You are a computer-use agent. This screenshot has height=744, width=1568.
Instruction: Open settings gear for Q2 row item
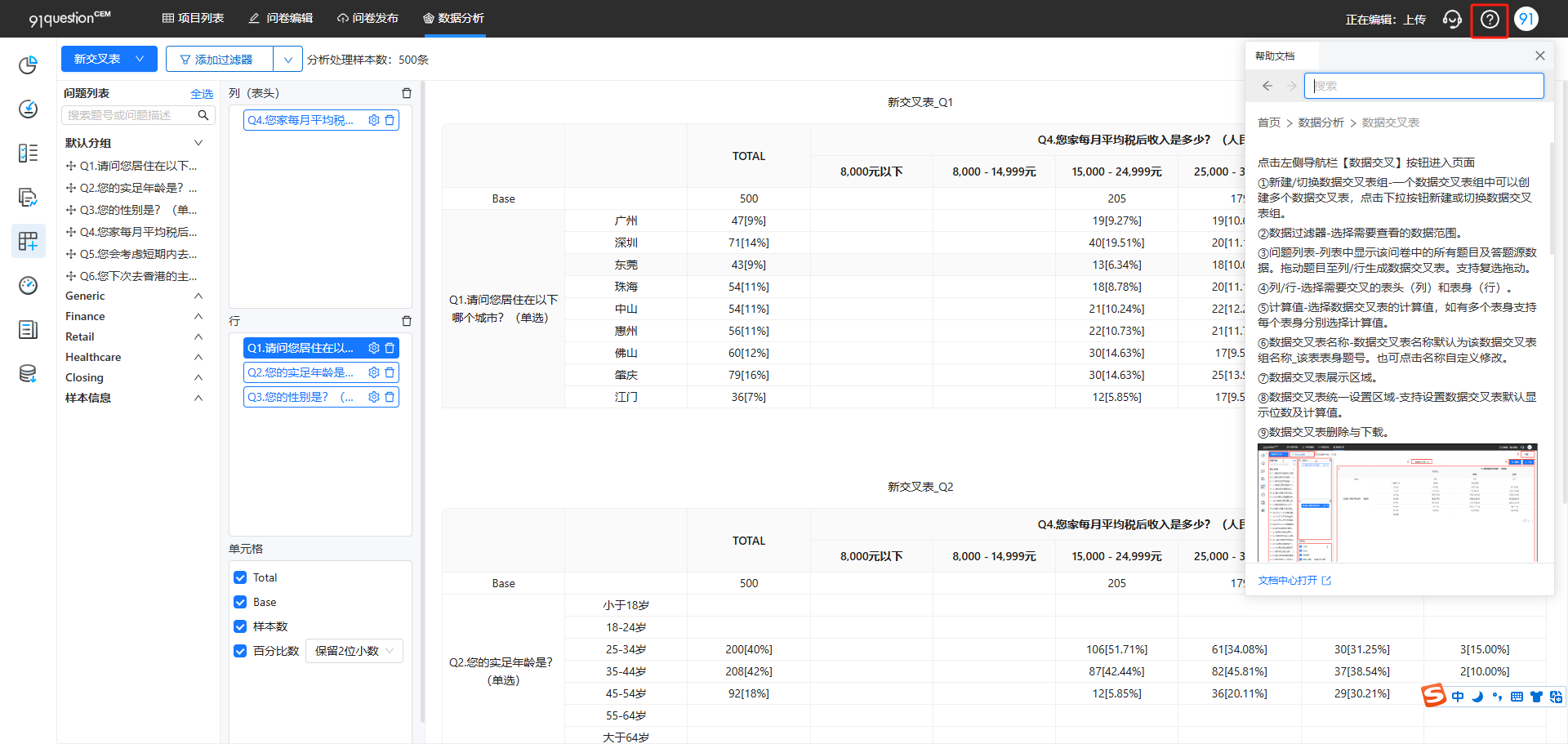[x=374, y=372]
